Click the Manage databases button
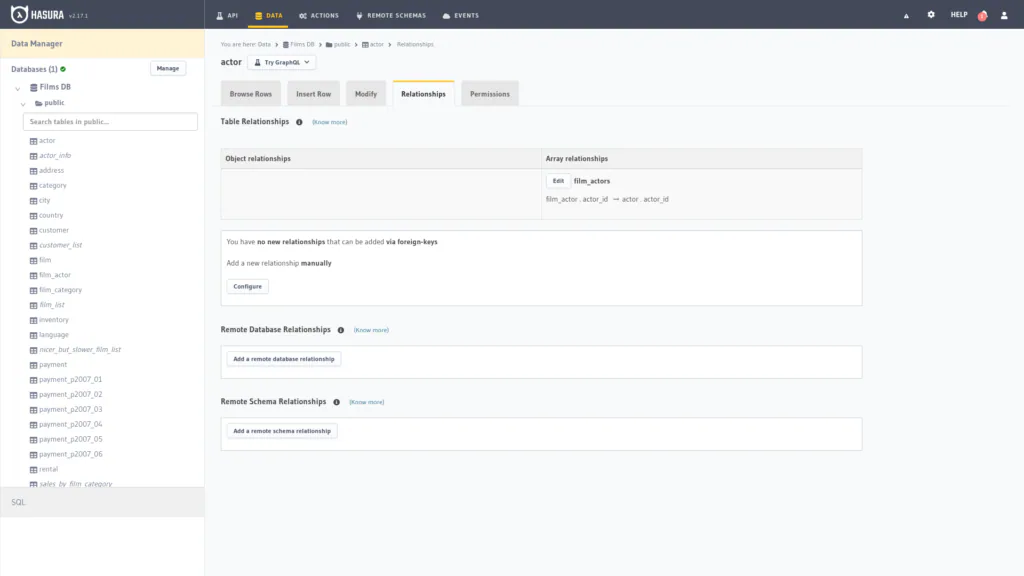The width and height of the screenshot is (1024, 576). pos(168,68)
